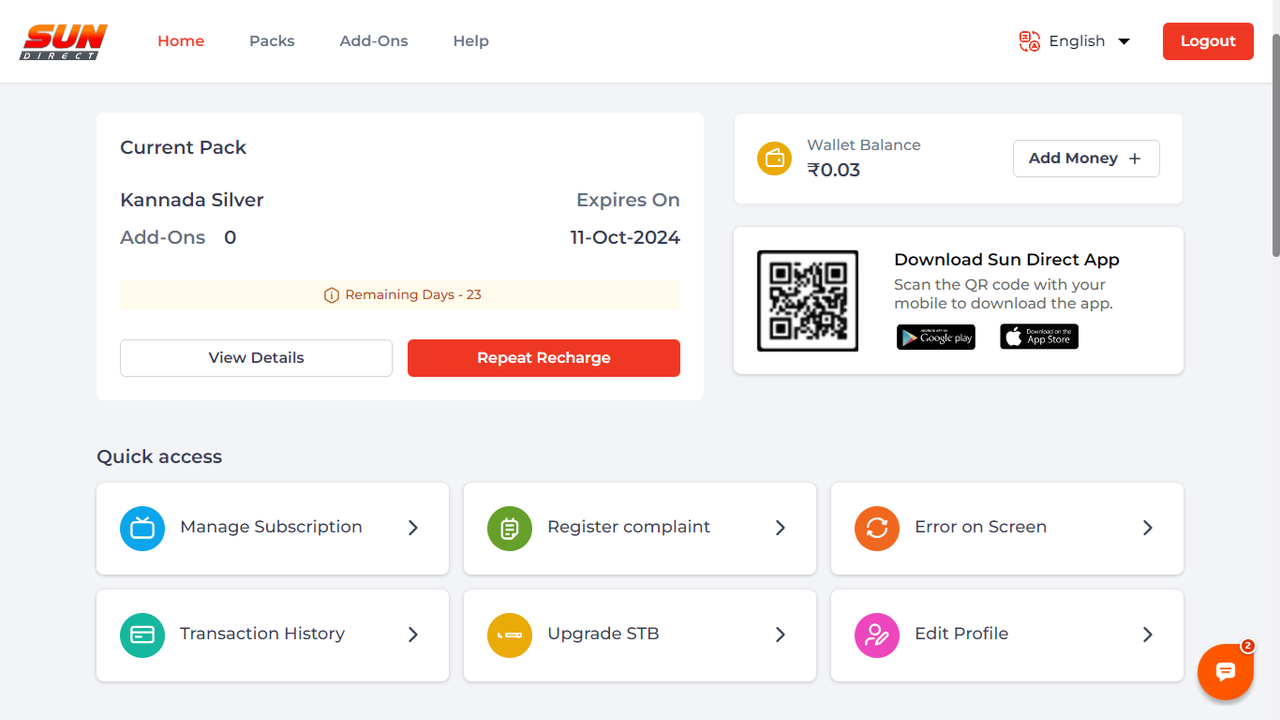
Task: Click the info icon beside Remaining Days
Action: click(x=331, y=295)
